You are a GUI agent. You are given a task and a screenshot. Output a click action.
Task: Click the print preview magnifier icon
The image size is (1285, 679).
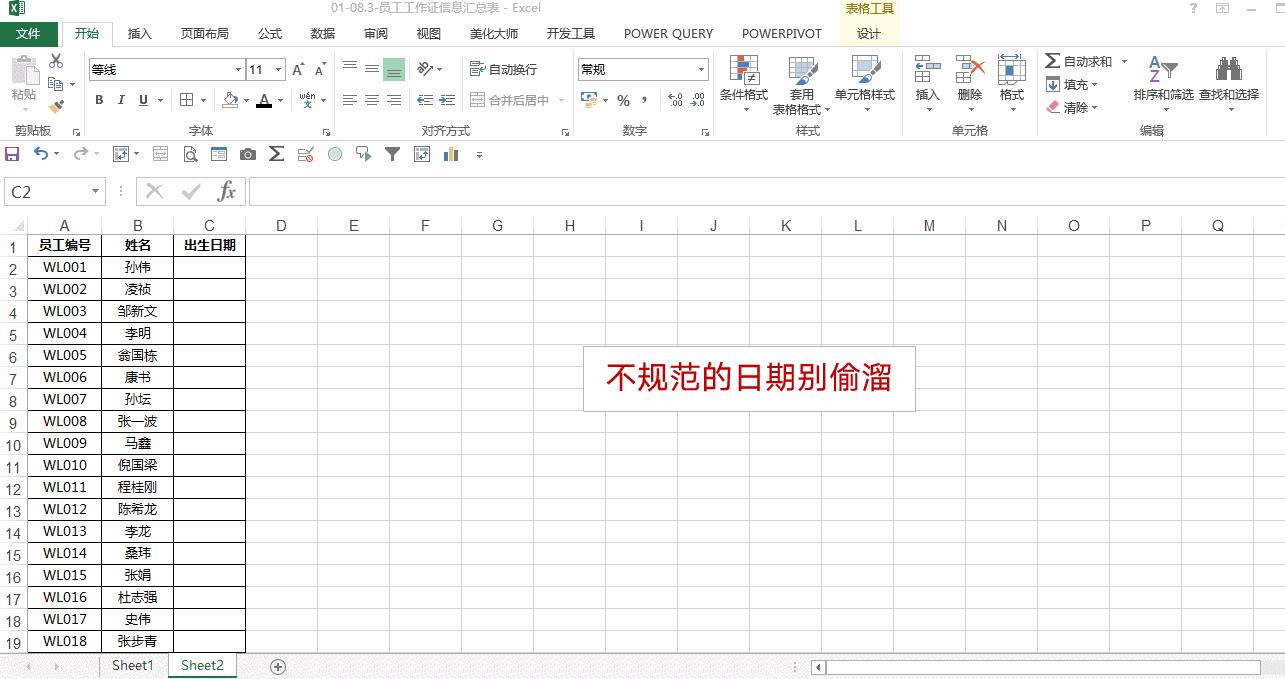(x=190, y=154)
